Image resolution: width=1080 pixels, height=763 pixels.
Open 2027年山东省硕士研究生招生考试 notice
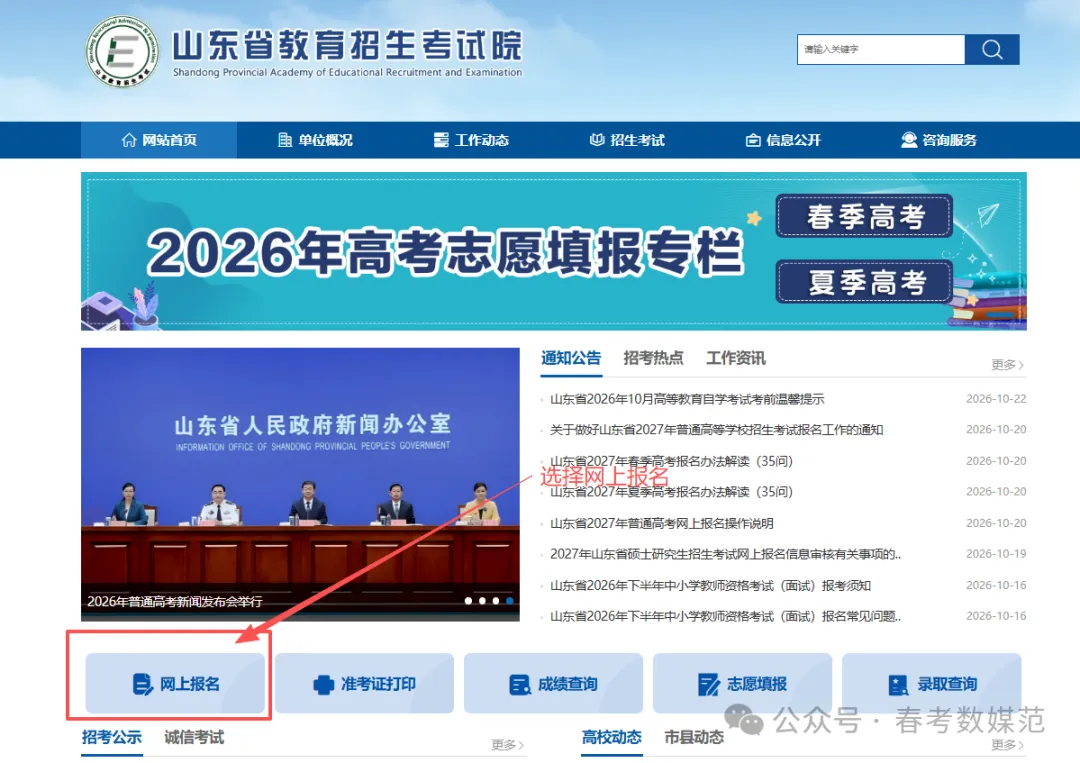tap(725, 554)
